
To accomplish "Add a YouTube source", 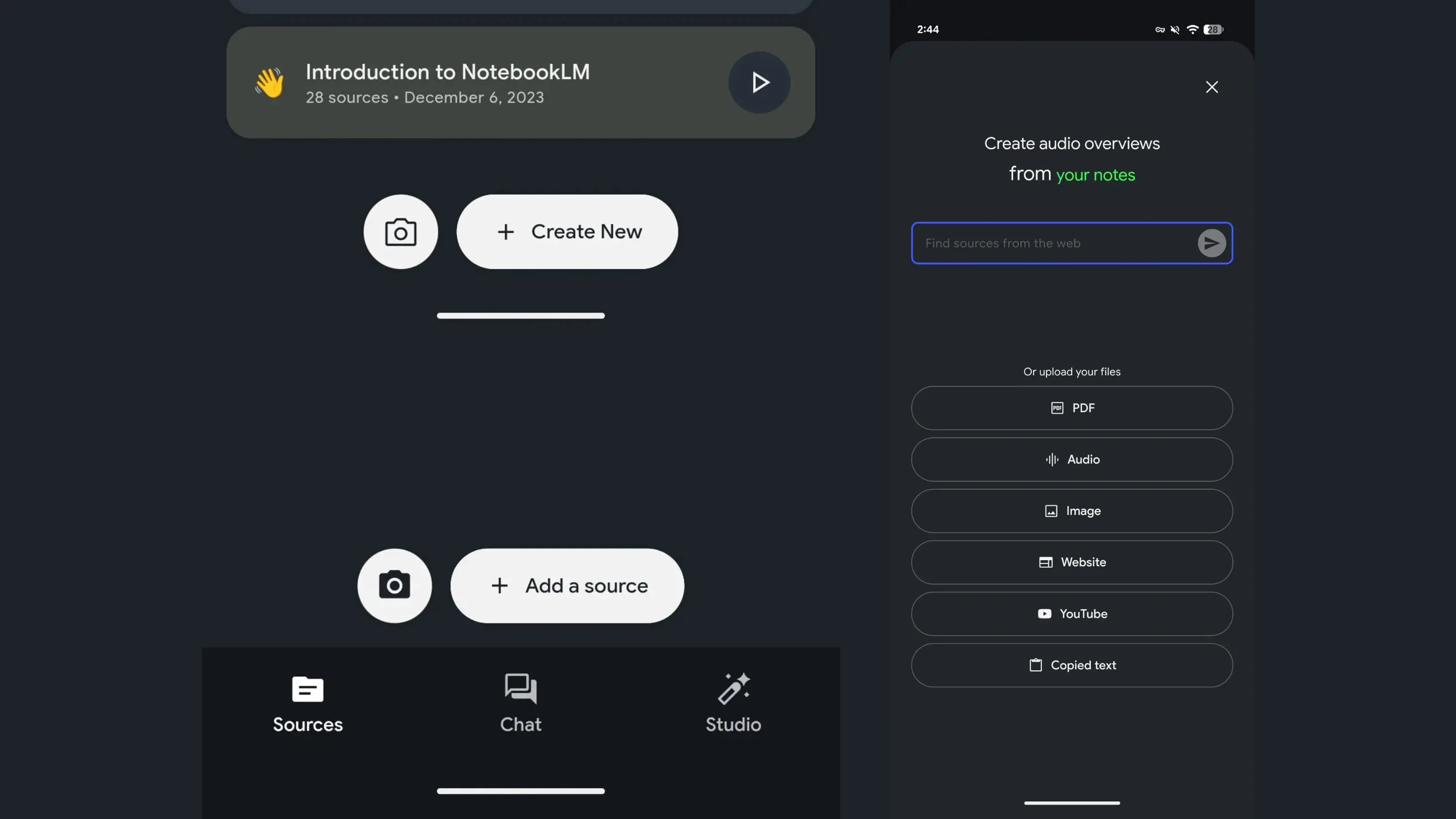I will (1072, 614).
